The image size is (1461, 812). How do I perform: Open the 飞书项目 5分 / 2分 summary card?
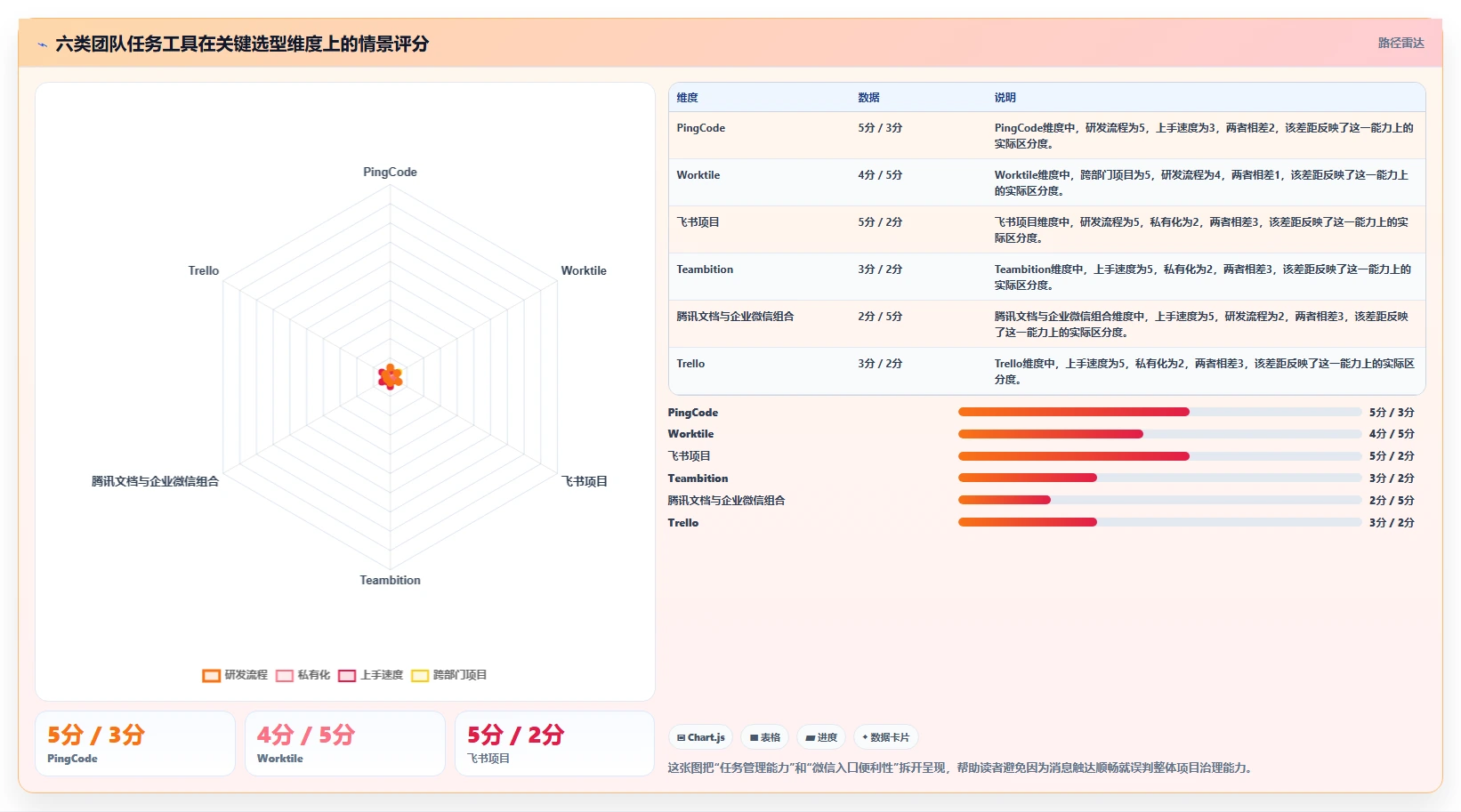click(555, 744)
